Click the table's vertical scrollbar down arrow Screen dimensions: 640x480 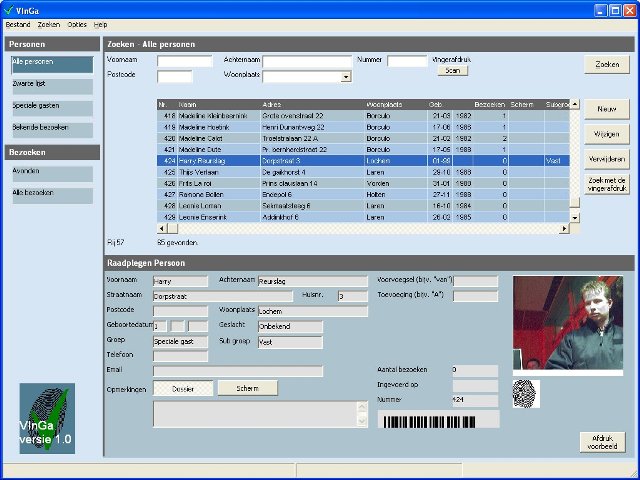point(574,216)
